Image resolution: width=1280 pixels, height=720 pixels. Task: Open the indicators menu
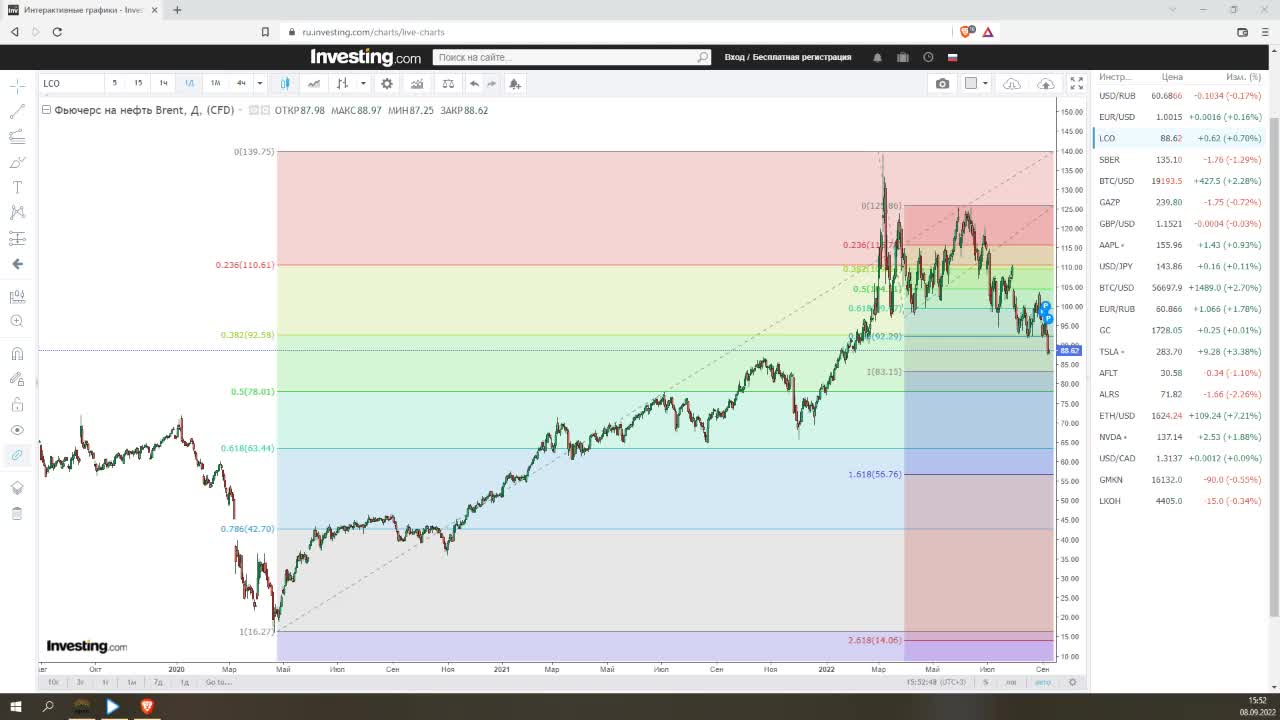(x=417, y=84)
